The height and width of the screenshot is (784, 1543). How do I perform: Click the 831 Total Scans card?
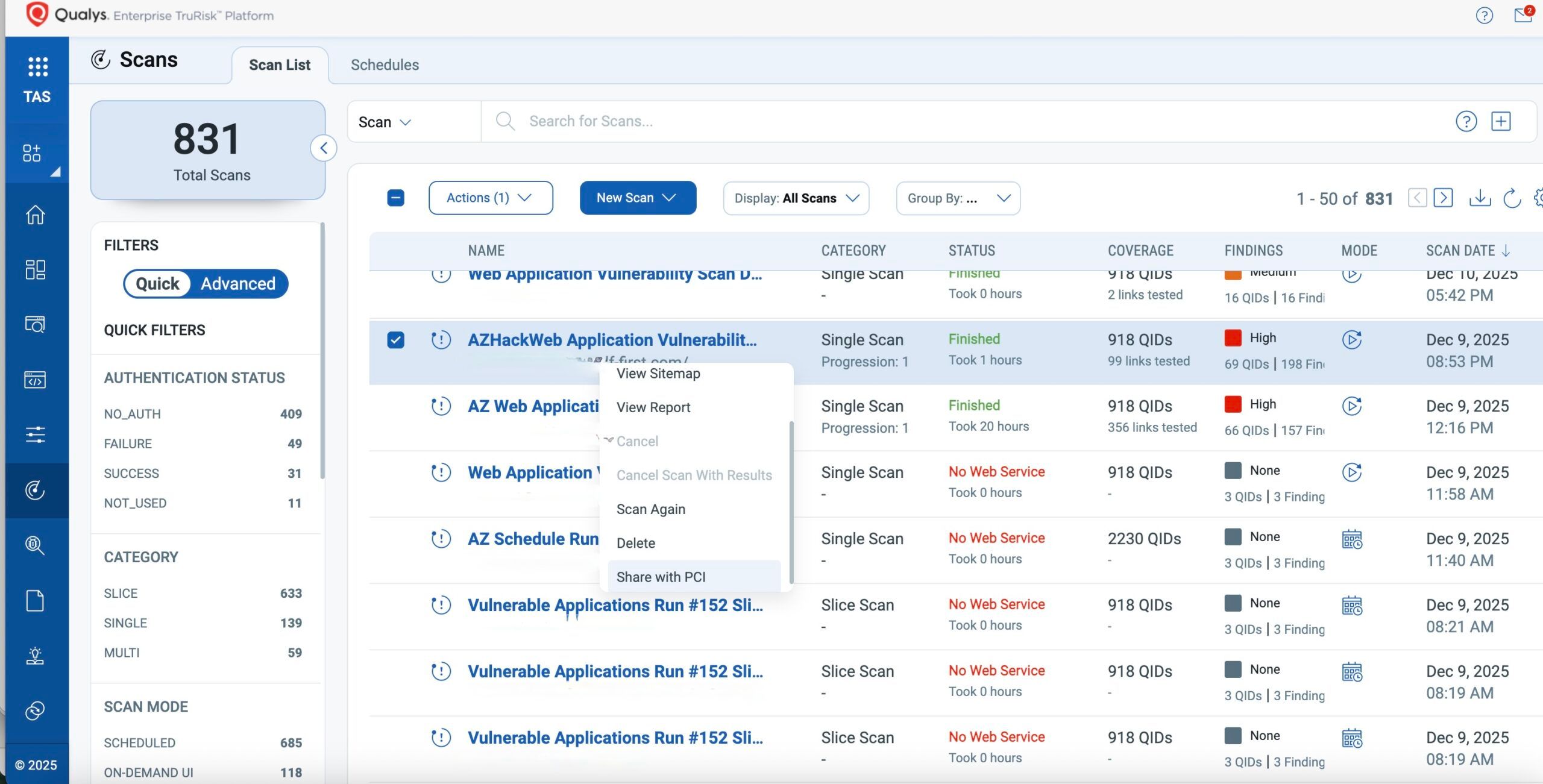coord(208,150)
